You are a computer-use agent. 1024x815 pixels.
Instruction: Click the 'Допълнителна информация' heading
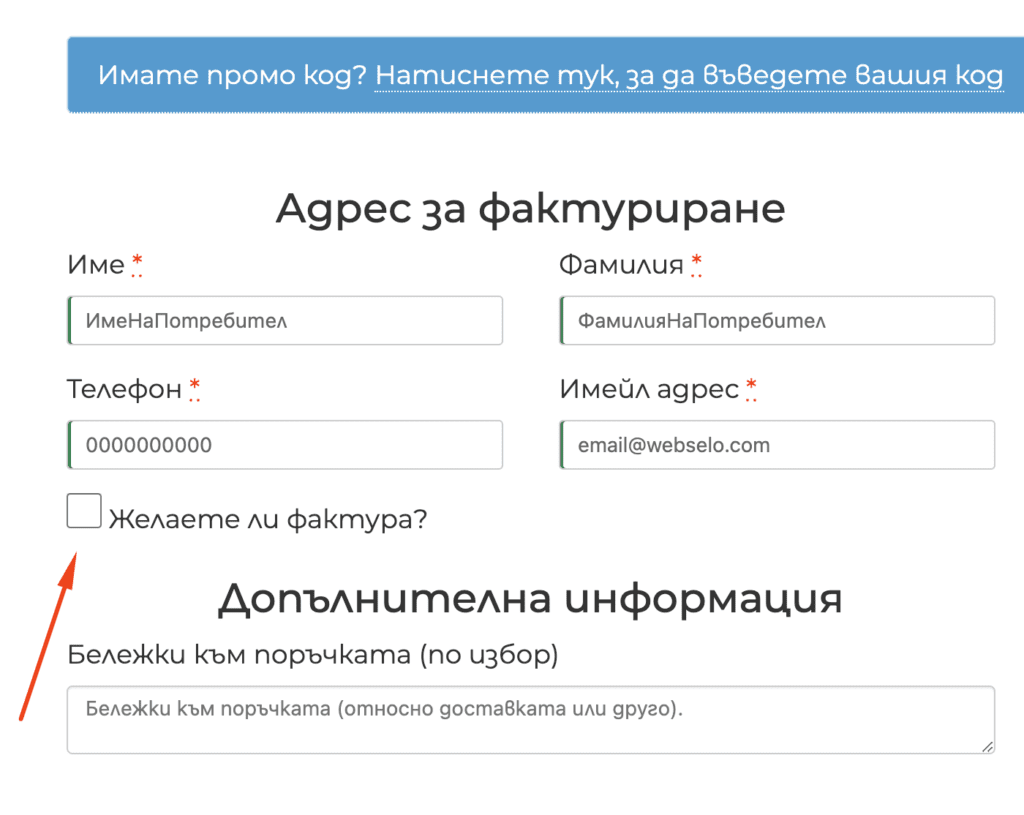click(531, 596)
